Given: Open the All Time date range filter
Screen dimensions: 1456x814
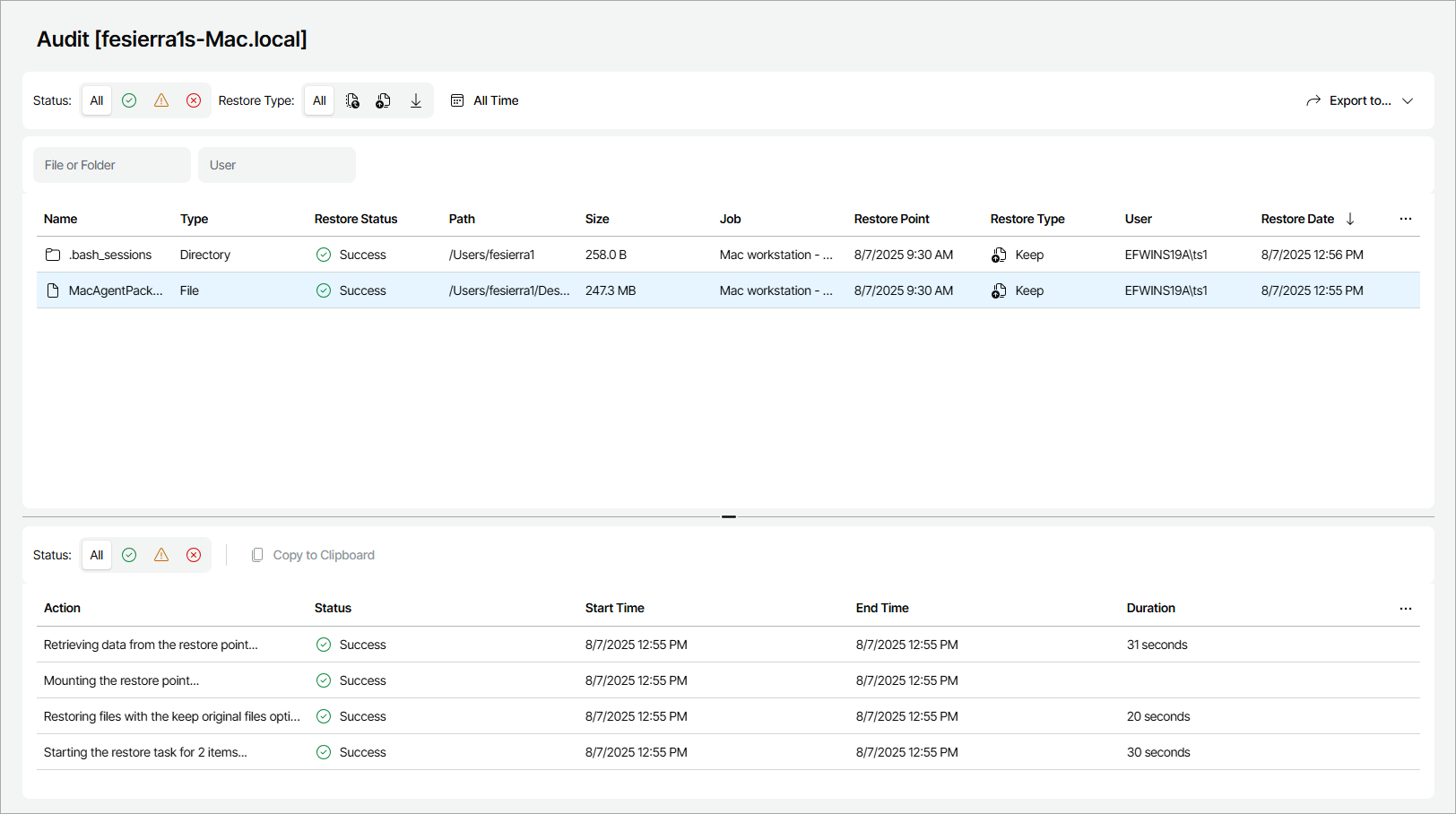Looking at the screenshot, I should tap(485, 100).
